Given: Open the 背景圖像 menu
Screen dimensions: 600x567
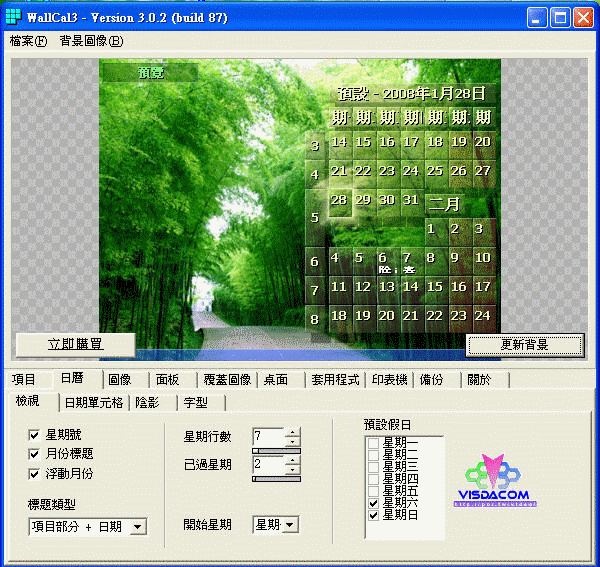Looking at the screenshot, I should 90,41.
